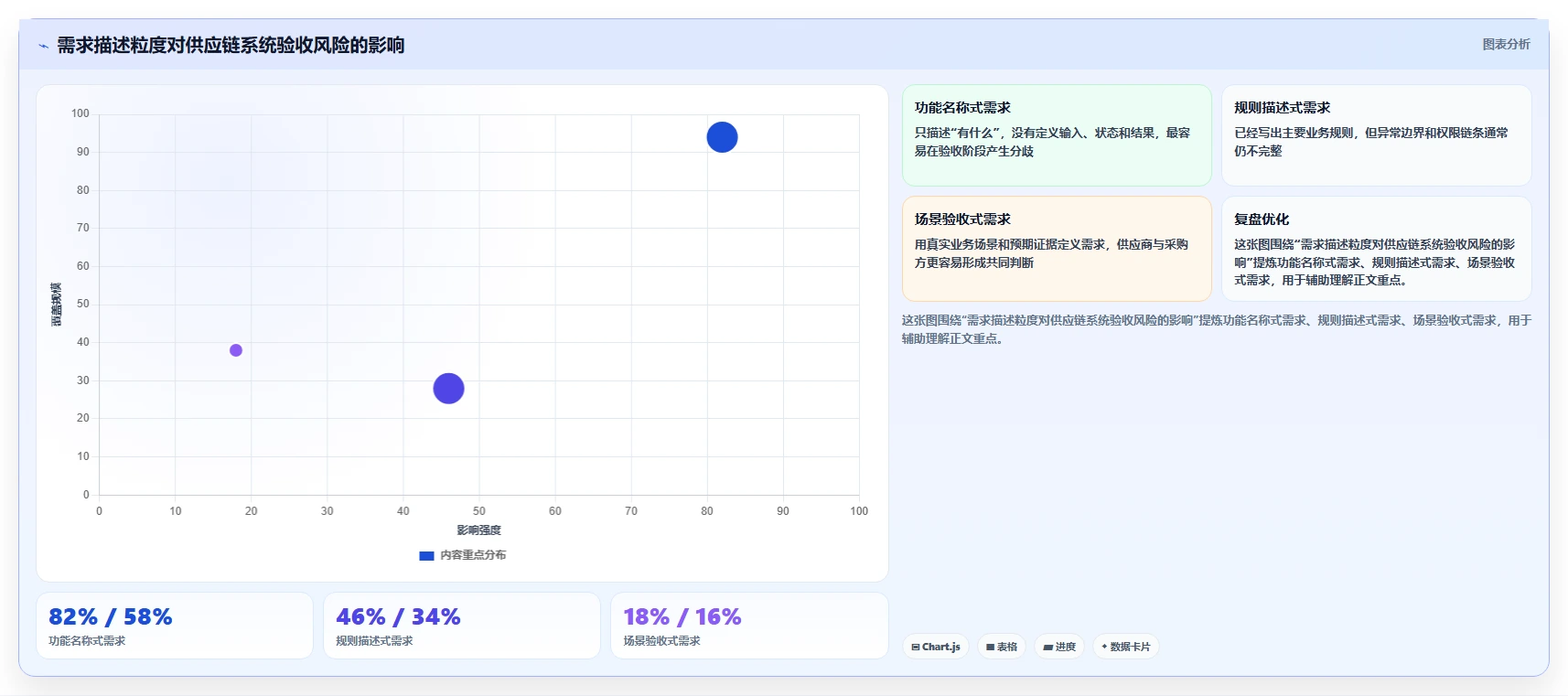Click the 图表分析 label in the header
The height and width of the screenshot is (696, 1568).
(1506, 44)
